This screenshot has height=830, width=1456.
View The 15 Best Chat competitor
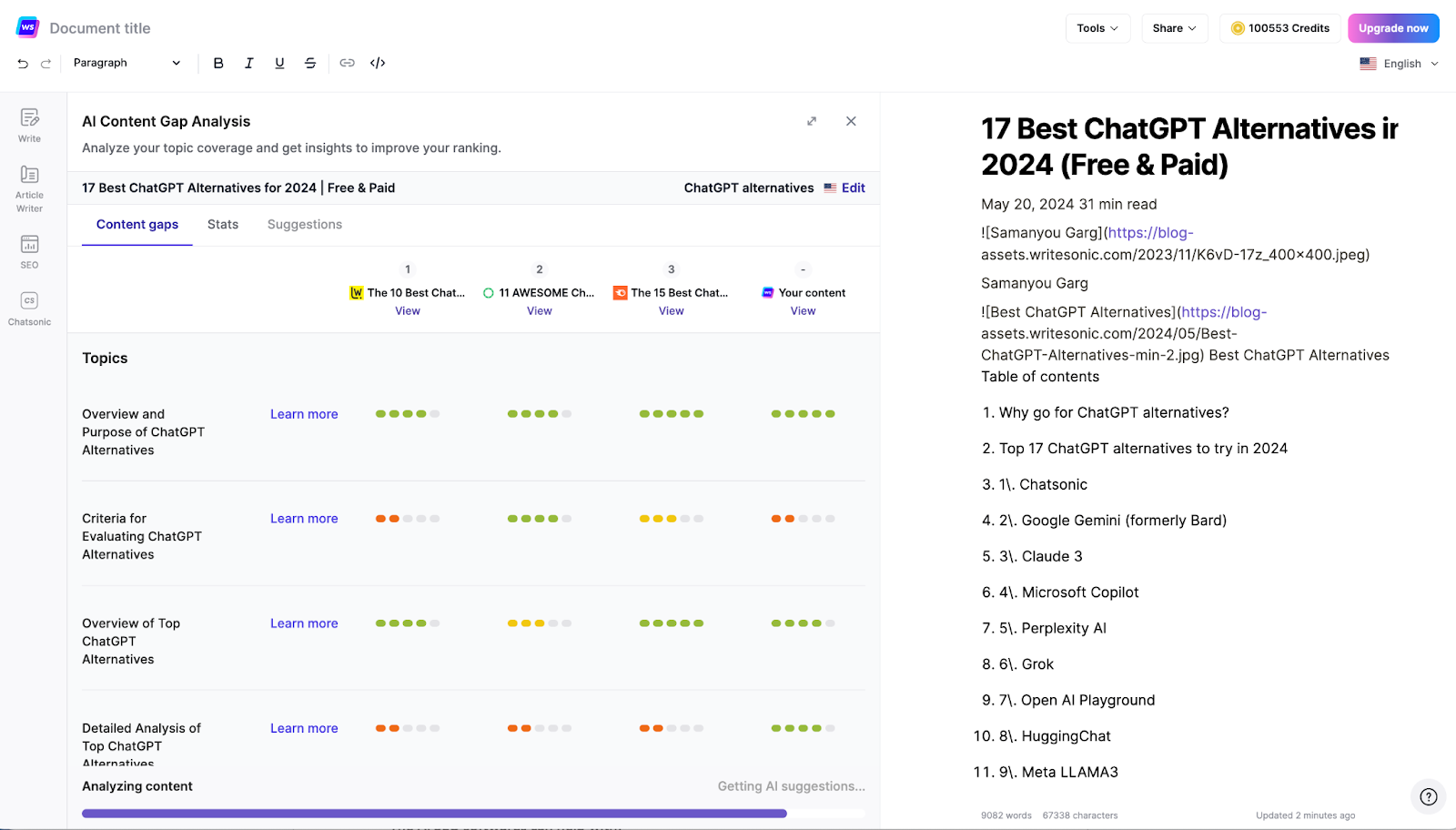point(672,311)
